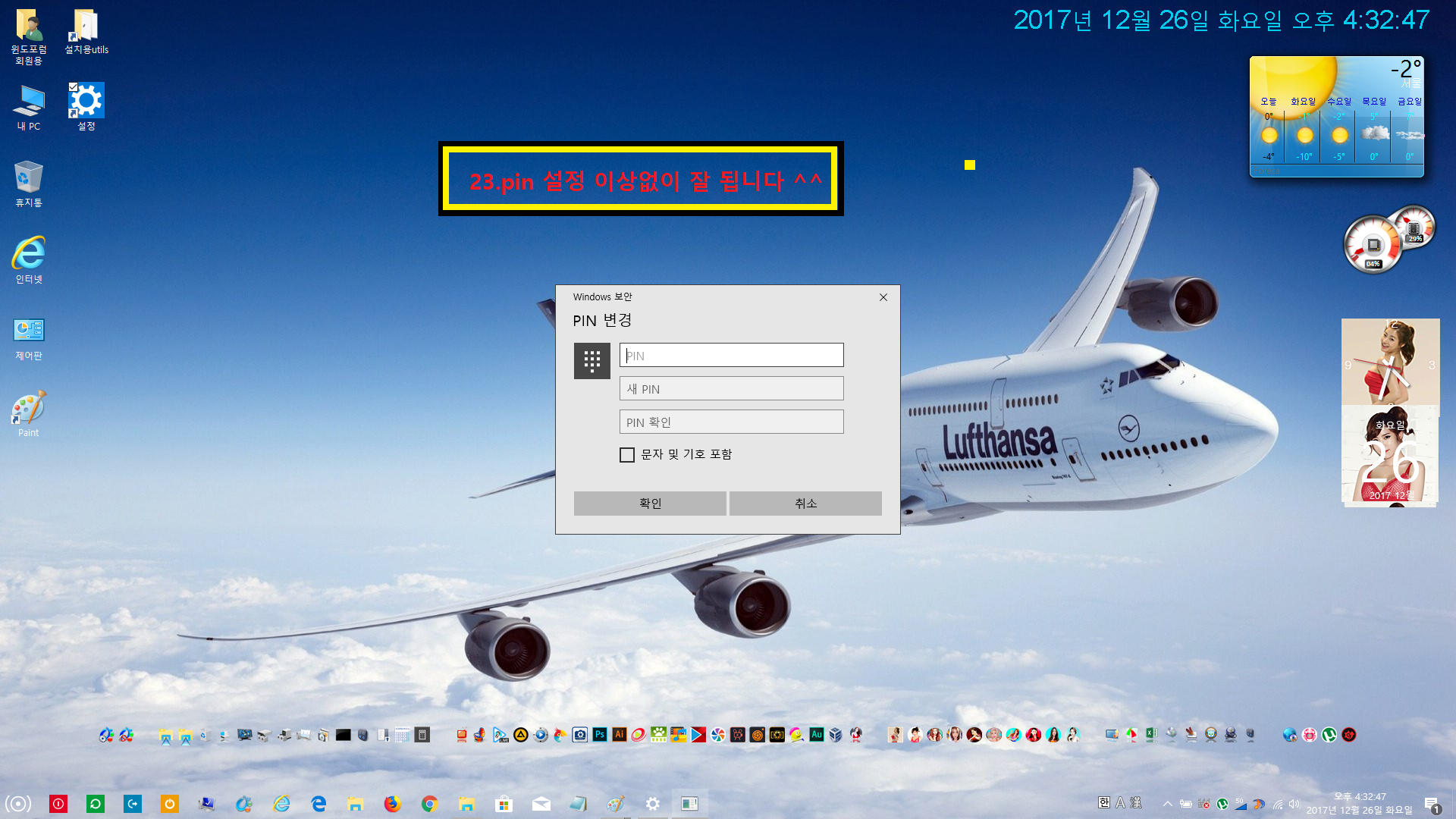The height and width of the screenshot is (819, 1456).
Task: Open the 인터넷 Internet Explorer desktop icon
Action: click(29, 259)
